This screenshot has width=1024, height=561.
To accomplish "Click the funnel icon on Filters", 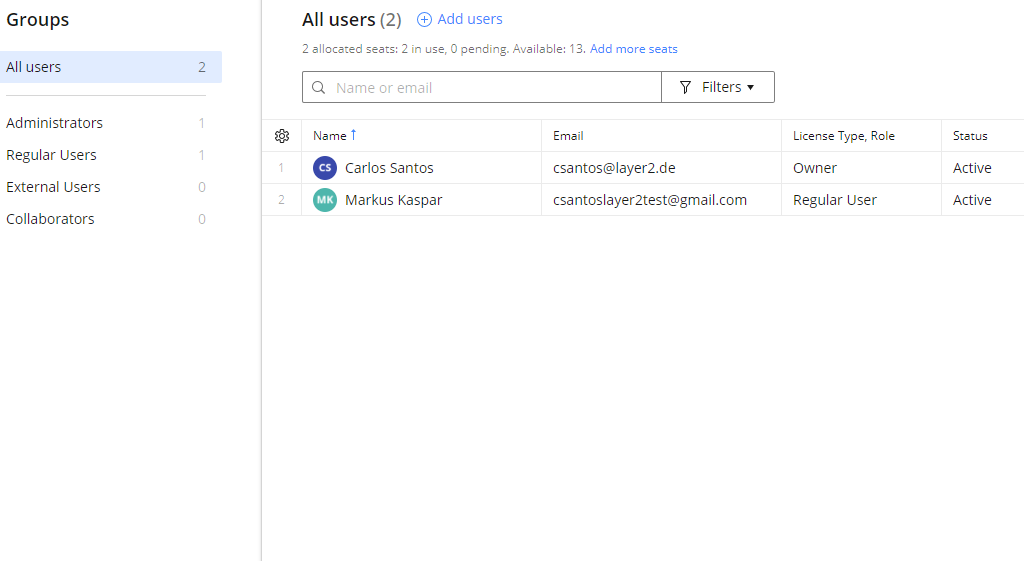I will tap(685, 88).
